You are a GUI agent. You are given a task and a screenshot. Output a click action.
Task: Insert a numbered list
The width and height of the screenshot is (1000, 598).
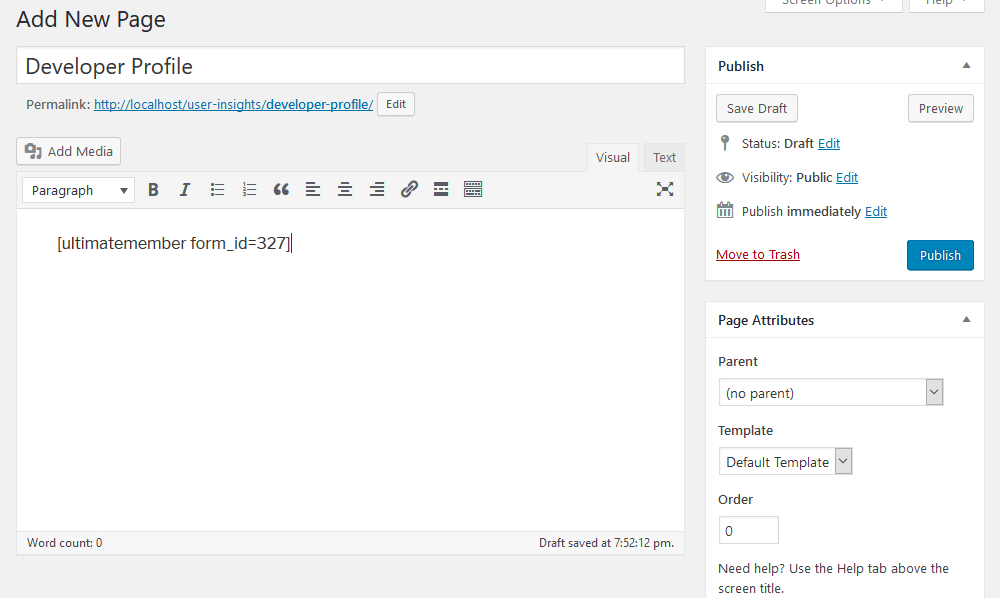(x=249, y=189)
